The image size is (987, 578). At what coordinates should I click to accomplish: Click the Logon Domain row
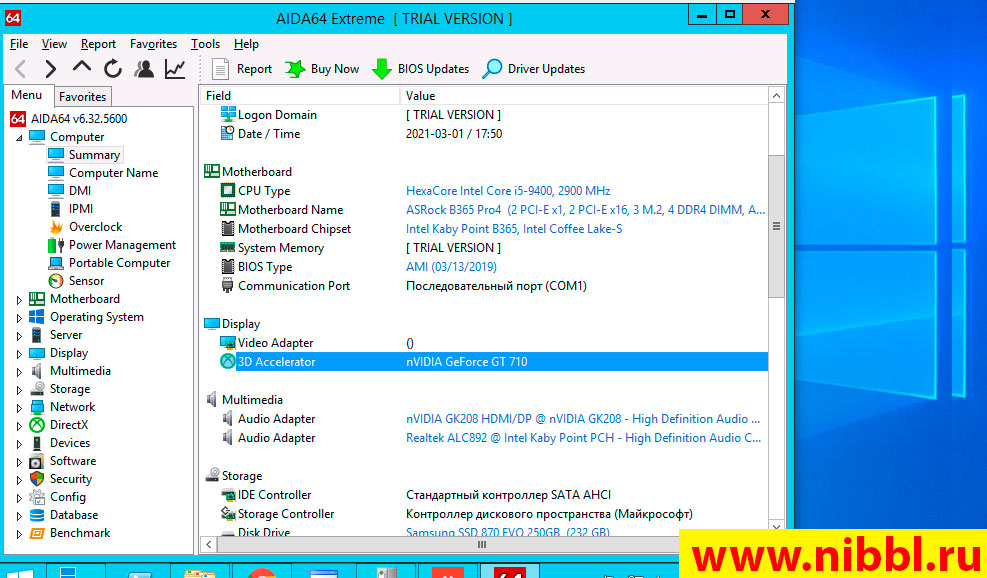click(x=493, y=115)
